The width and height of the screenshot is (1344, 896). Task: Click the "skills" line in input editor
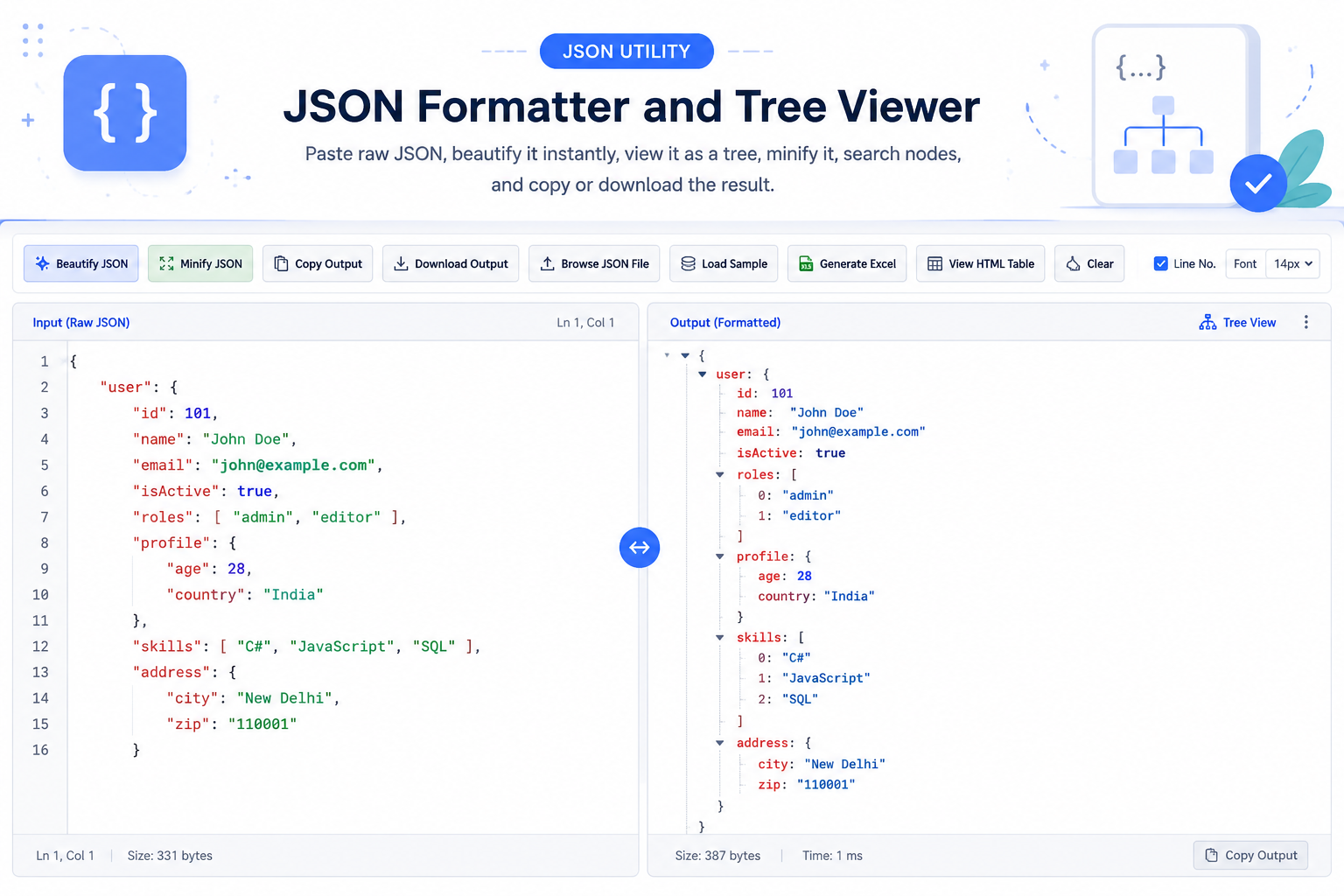pyautogui.click(x=306, y=647)
